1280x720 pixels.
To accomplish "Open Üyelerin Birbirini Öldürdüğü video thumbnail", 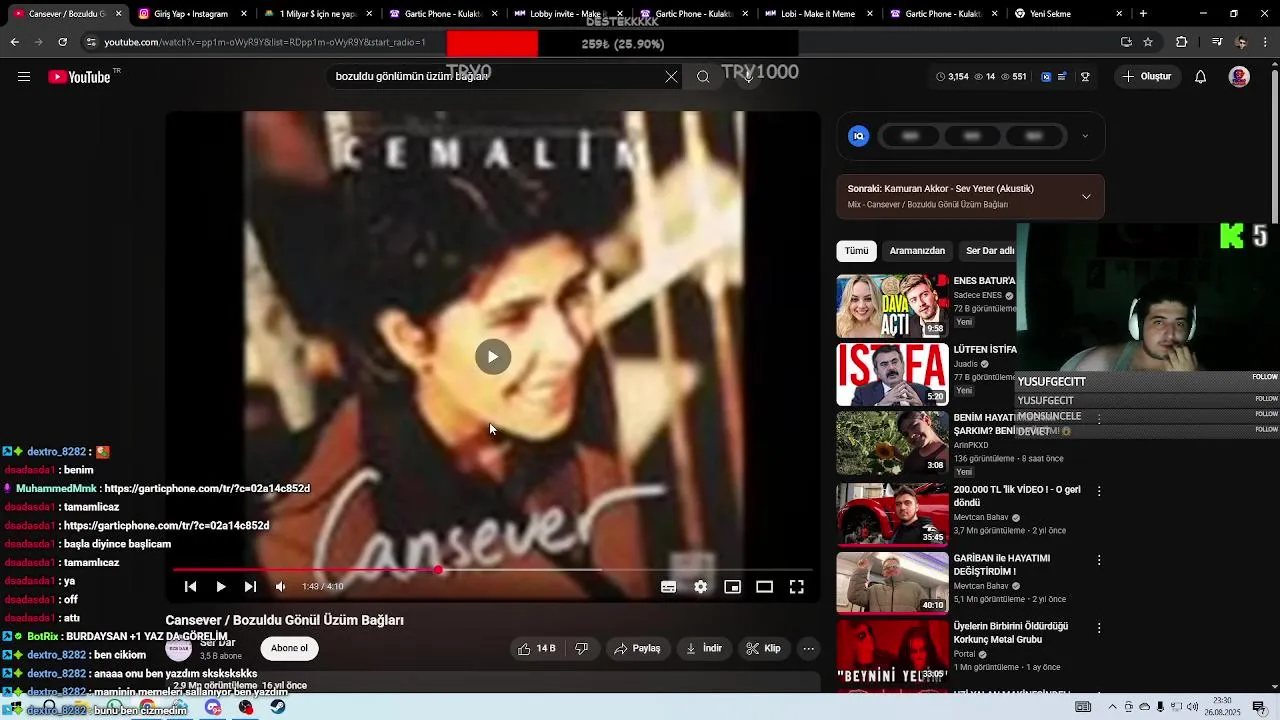I will (x=892, y=651).
